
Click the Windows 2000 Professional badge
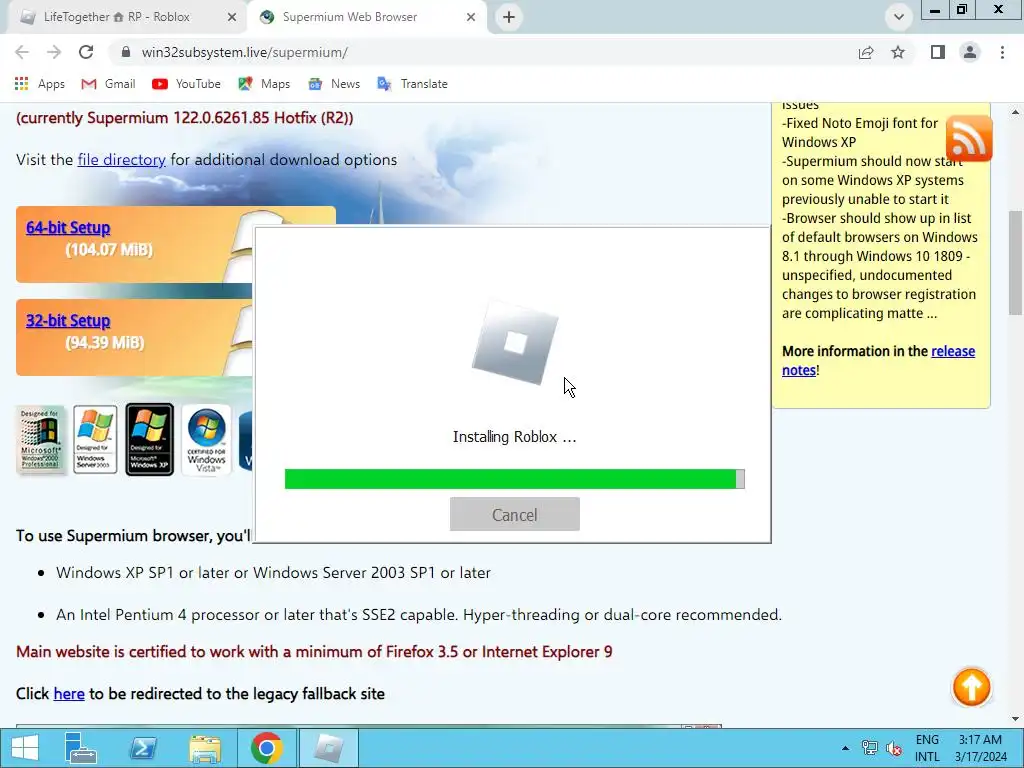(x=40, y=439)
